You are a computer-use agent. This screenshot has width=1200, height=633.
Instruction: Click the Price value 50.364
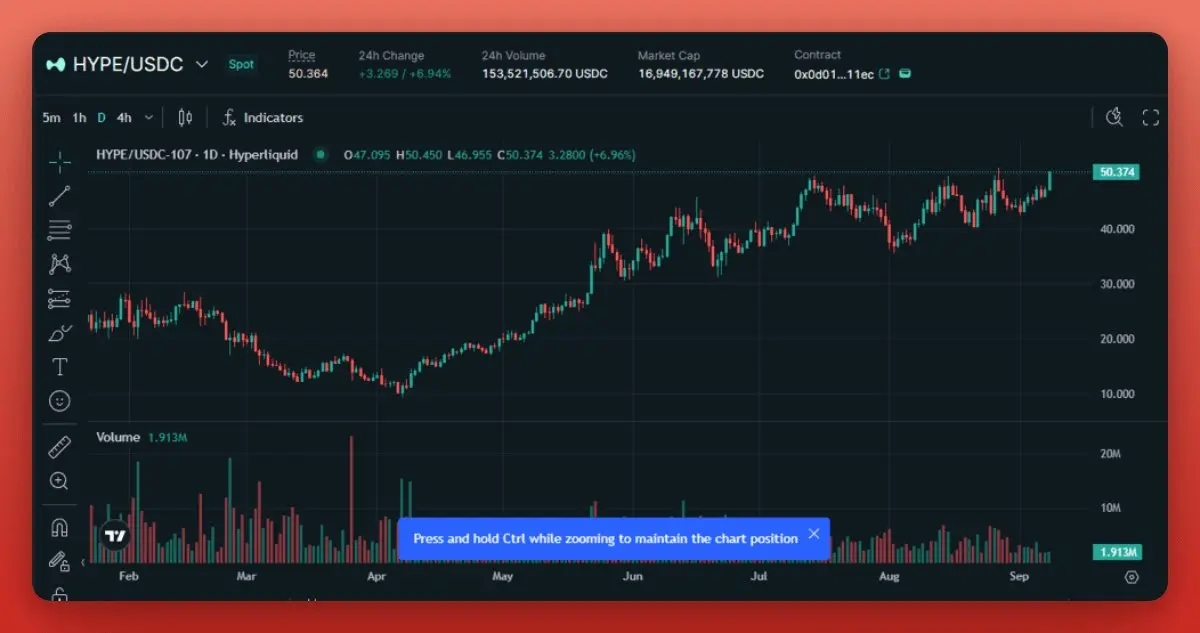[308, 74]
